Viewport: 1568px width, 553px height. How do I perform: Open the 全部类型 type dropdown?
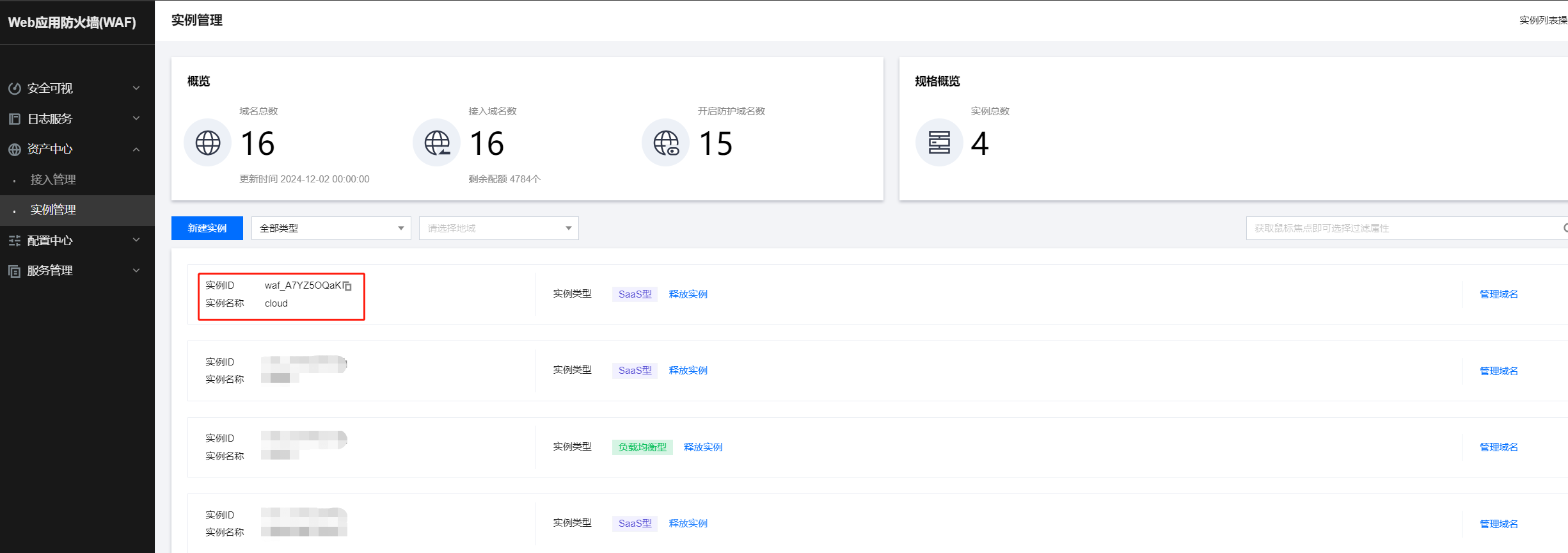point(331,228)
